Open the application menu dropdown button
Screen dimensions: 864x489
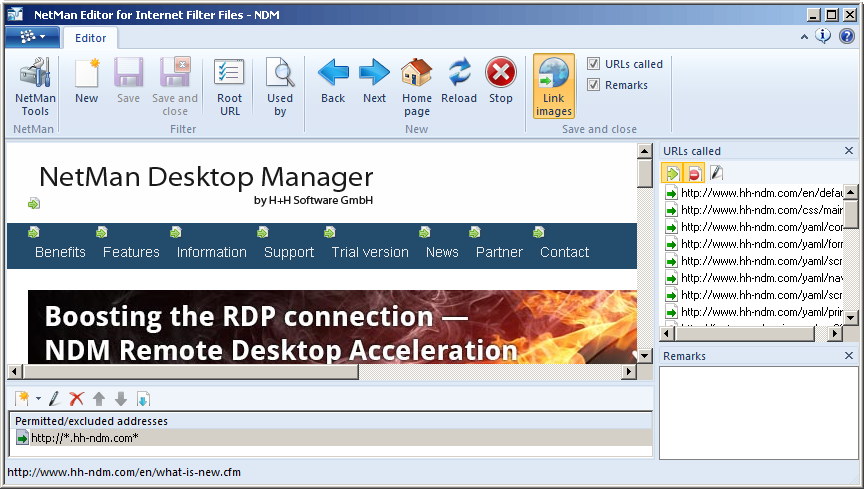32,37
